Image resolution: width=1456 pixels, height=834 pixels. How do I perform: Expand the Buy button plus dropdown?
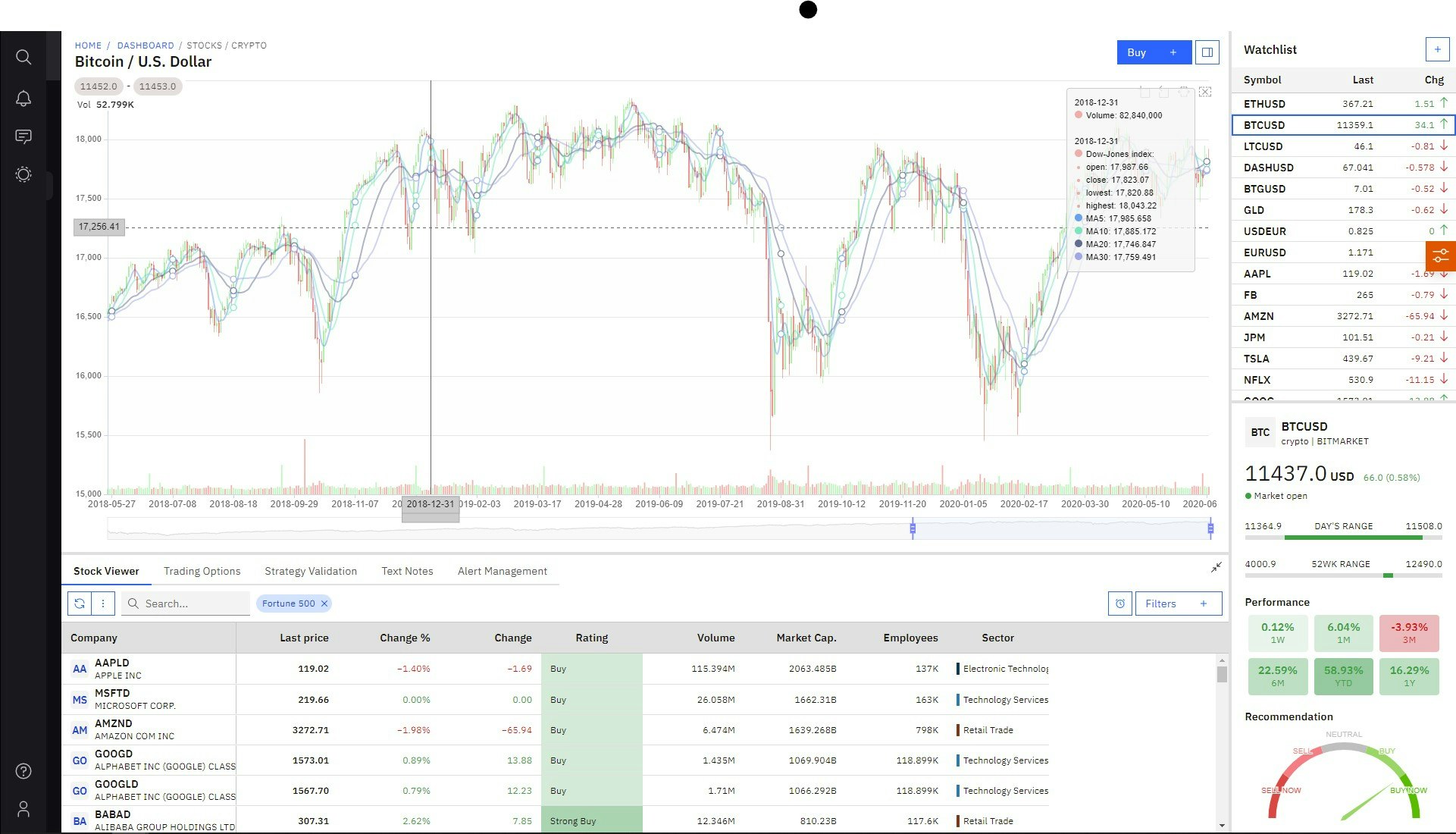1173,52
